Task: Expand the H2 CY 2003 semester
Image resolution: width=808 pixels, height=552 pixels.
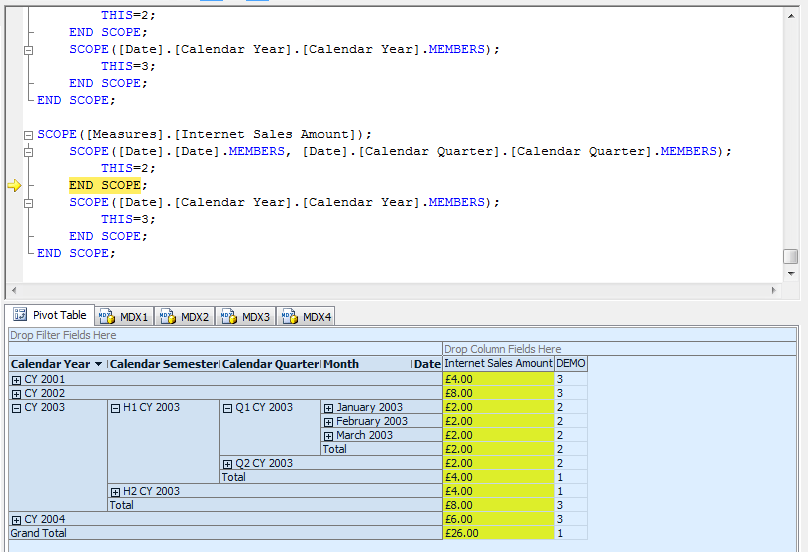Action: 115,492
